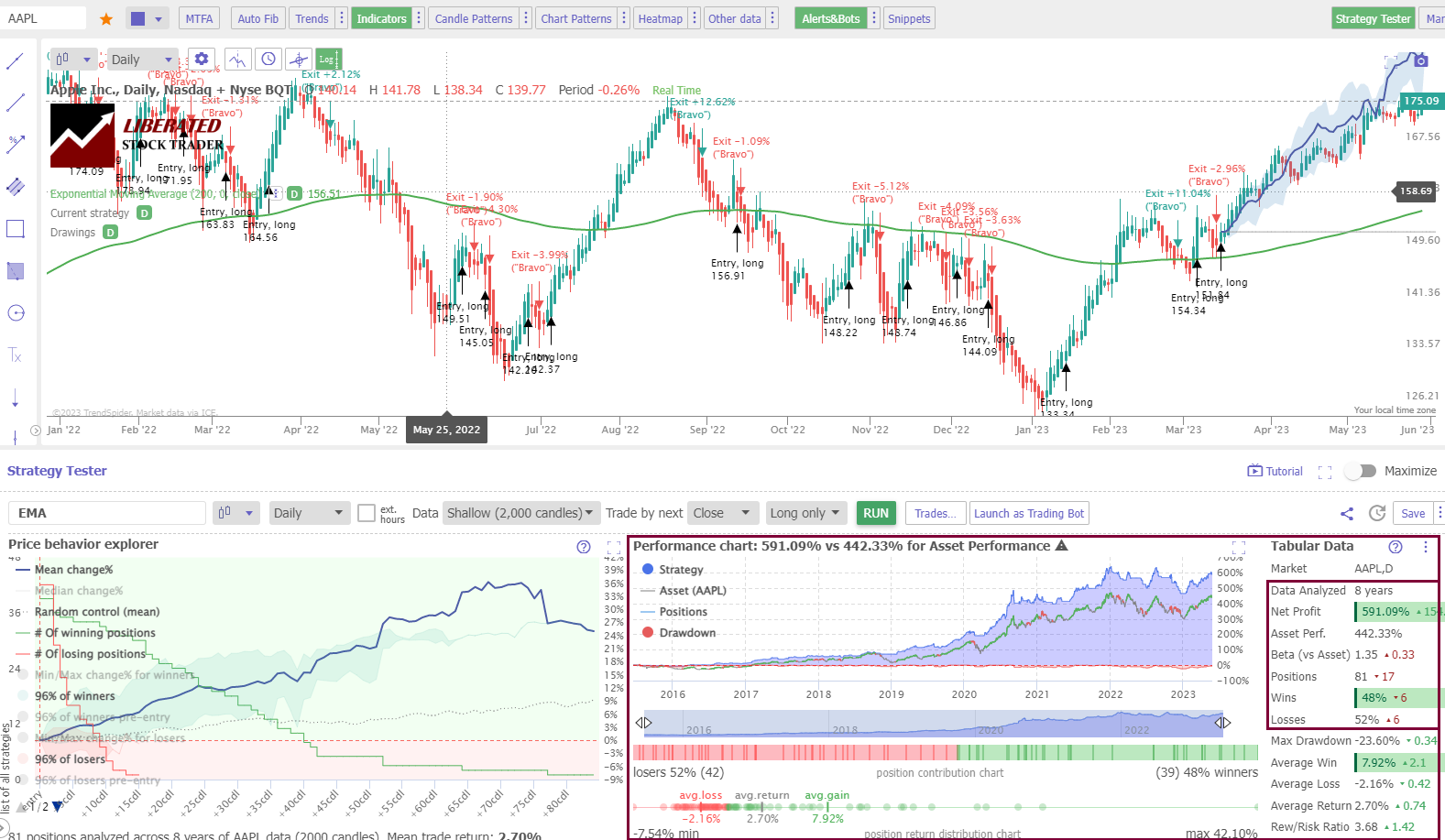Open the Shallow (2,000 candles) data dropdown
The width and height of the screenshot is (1445, 840).
[520, 513]
